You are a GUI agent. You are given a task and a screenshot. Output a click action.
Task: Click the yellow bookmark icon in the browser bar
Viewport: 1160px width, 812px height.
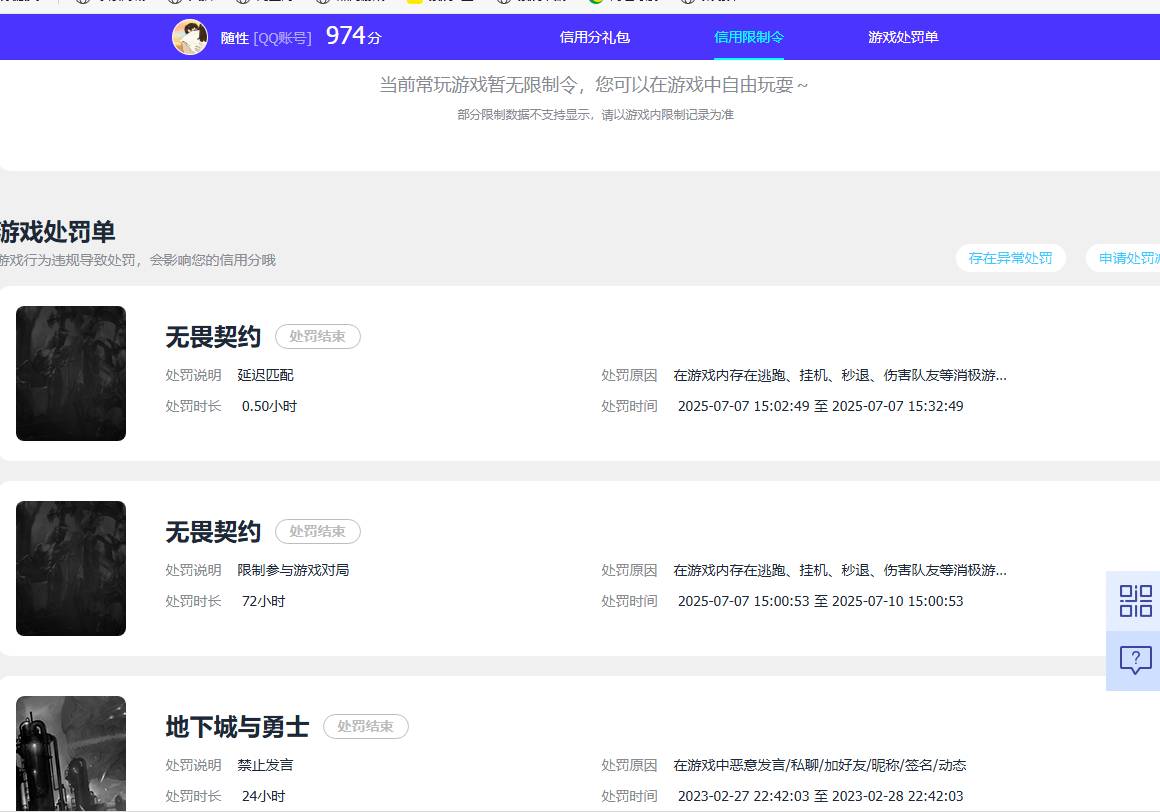(x=413, y=3)
